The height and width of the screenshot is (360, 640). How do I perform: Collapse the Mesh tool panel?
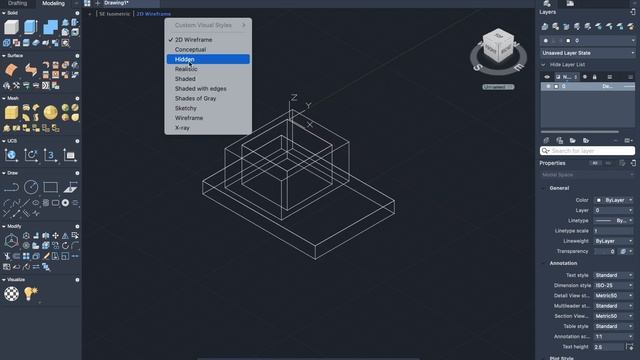click(4, 98)
